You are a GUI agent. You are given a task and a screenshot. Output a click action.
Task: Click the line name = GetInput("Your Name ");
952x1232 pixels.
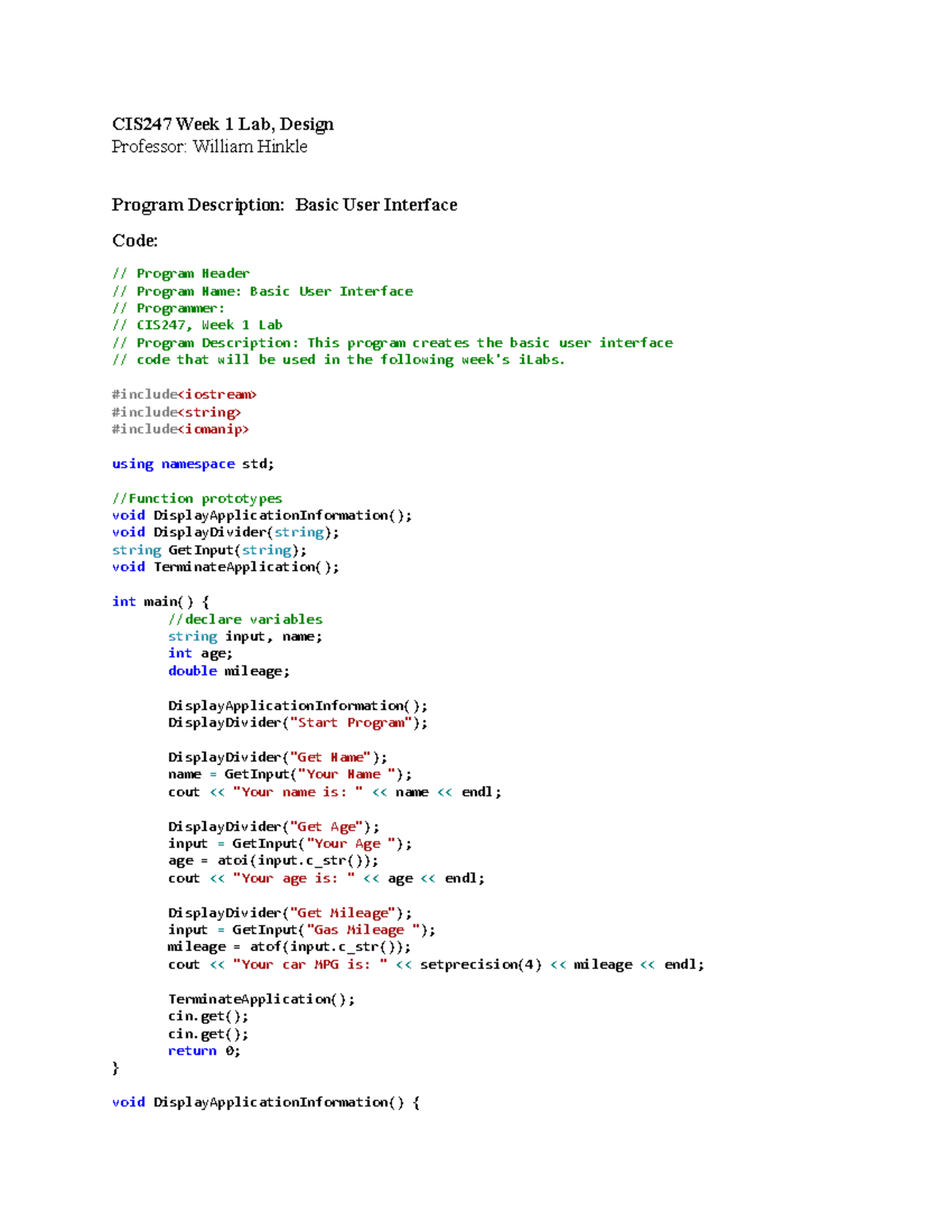pyautogui.click(x=290, y=774)
